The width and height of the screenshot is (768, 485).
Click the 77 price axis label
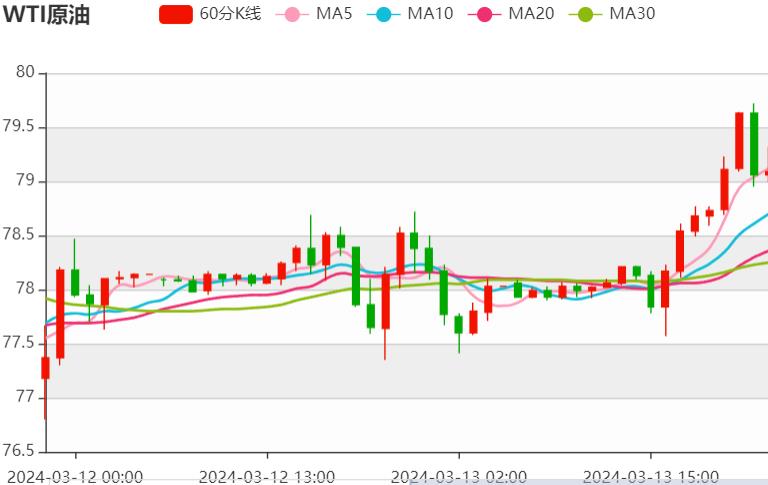point(25,397)
